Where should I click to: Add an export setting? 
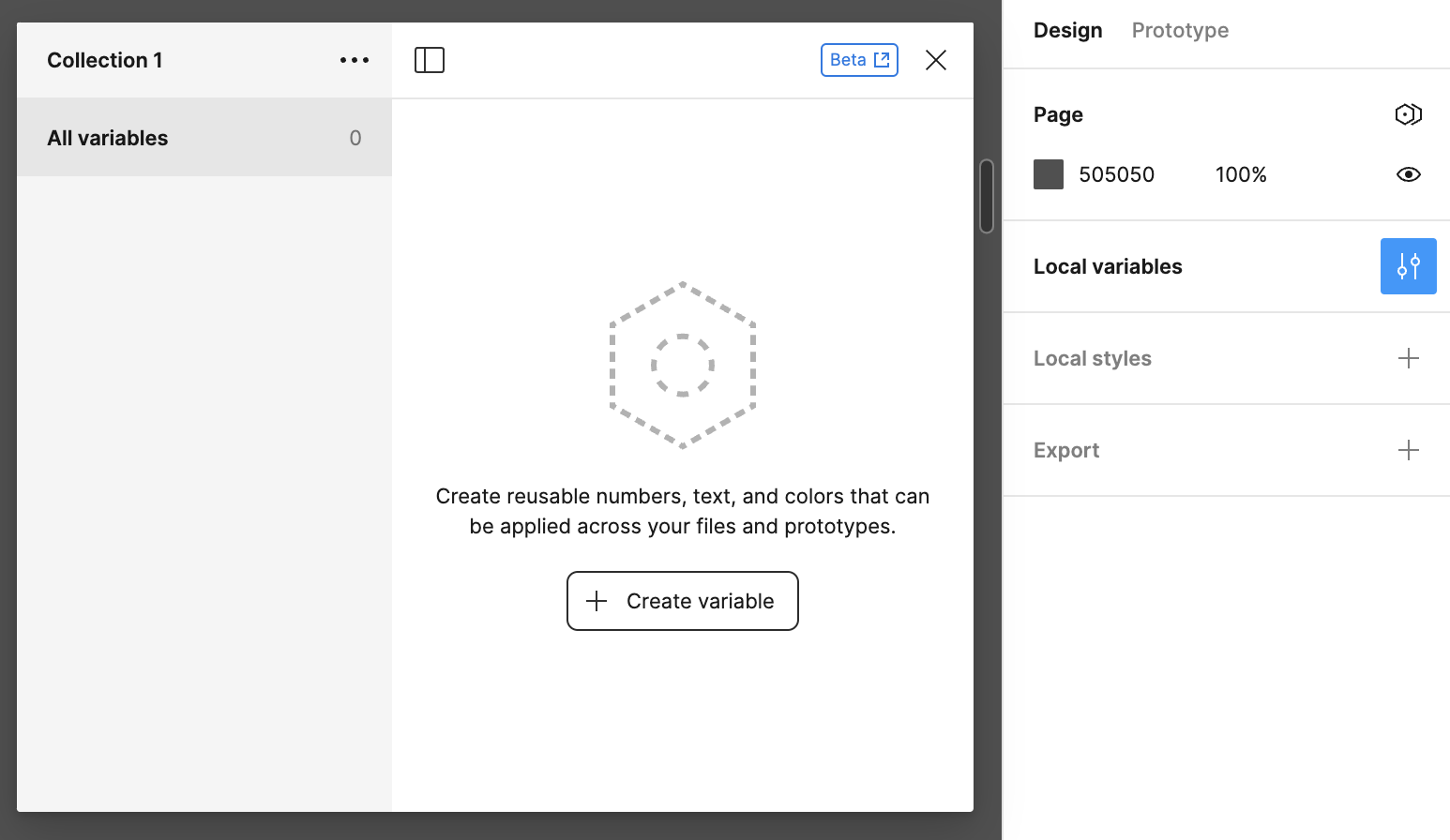[x=1408, y=450]
